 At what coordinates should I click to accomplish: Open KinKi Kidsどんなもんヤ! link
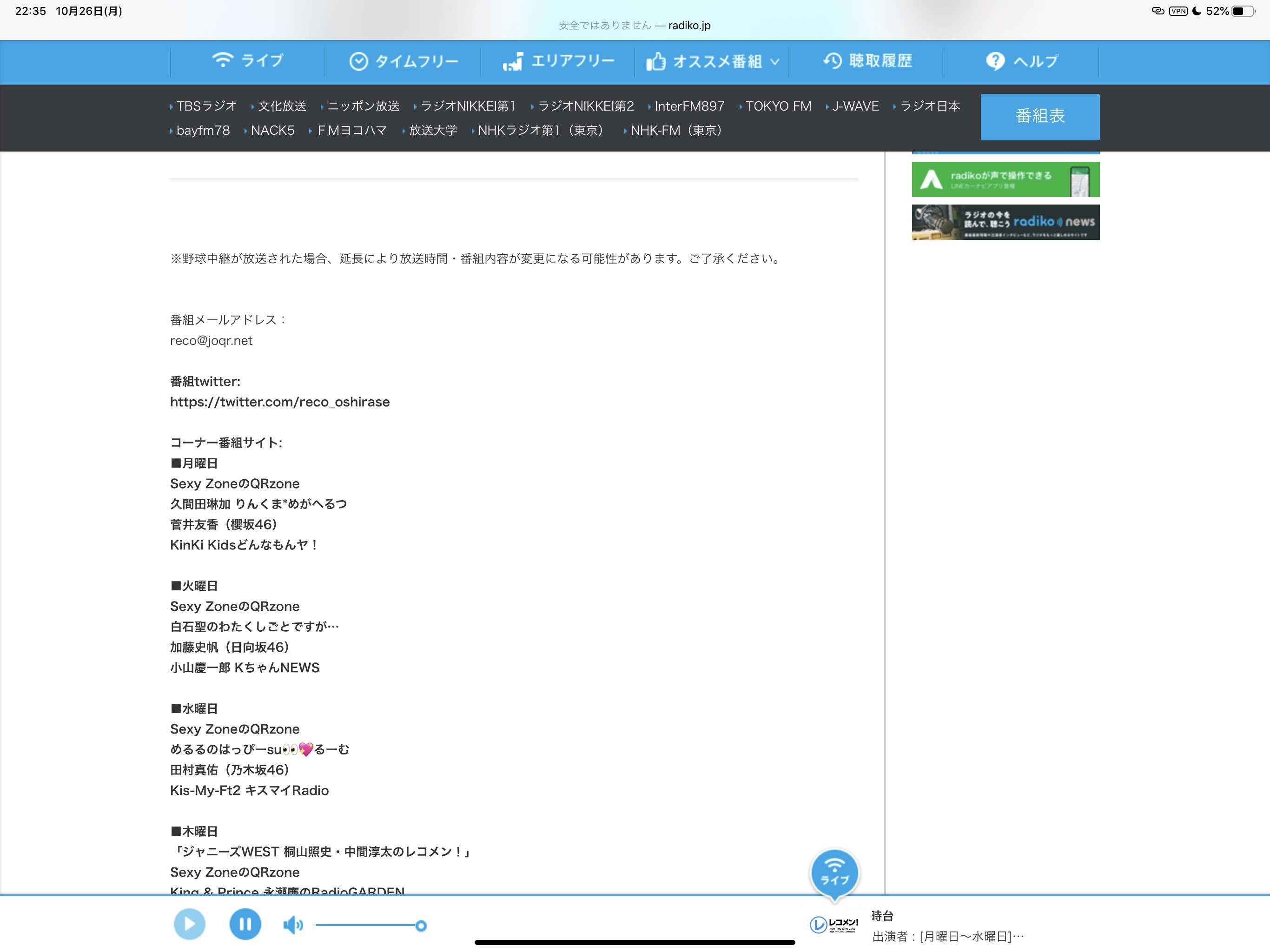pos(244,545)
